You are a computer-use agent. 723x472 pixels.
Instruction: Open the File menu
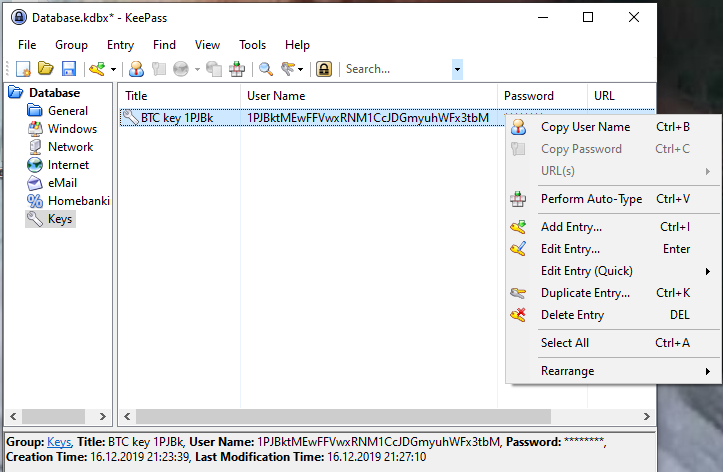click(27, 45)
